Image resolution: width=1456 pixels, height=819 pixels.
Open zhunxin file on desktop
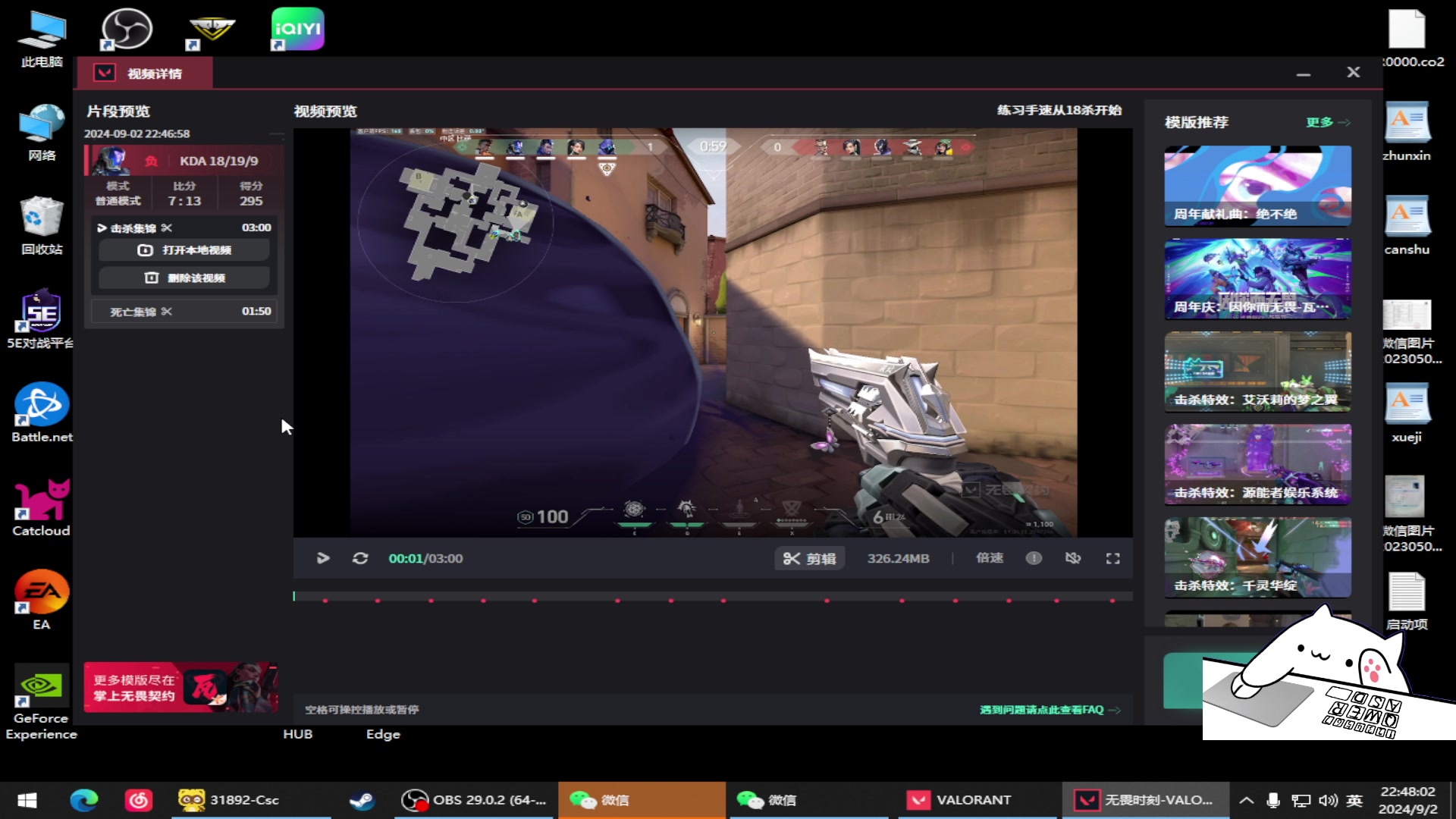[1407, 133]
